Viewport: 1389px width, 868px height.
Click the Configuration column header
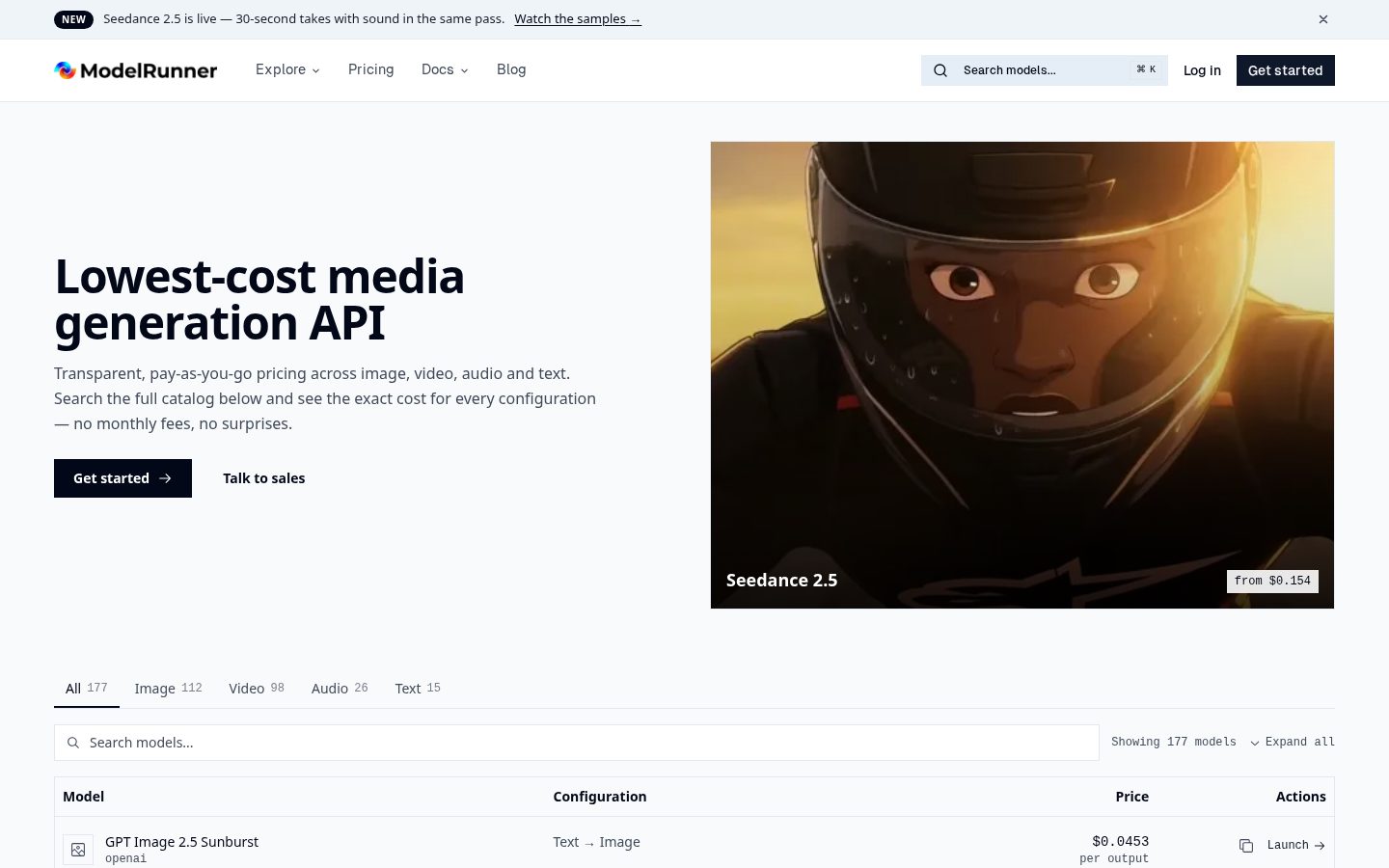point(600,797)
